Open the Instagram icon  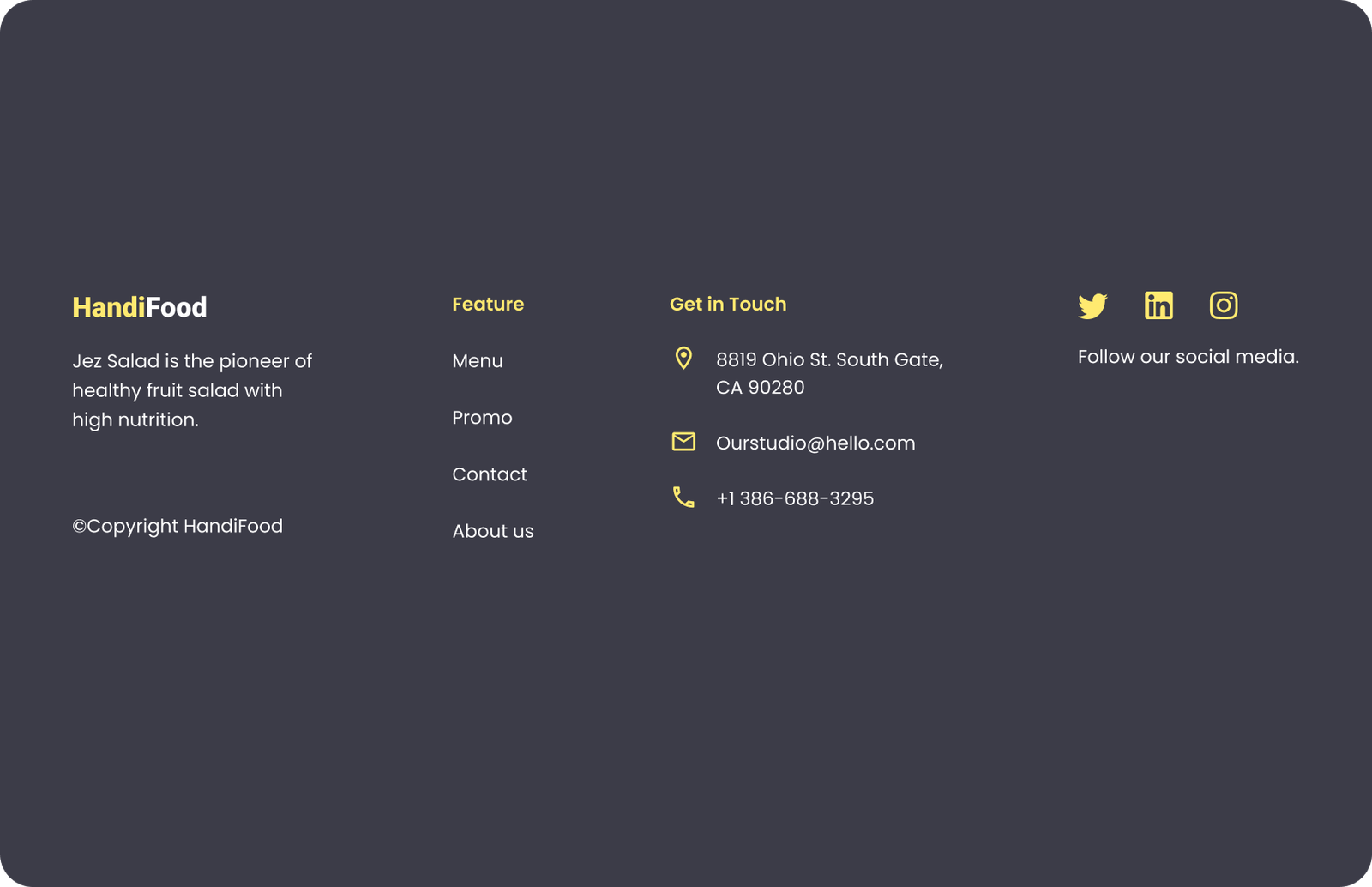click(1224, 305)
